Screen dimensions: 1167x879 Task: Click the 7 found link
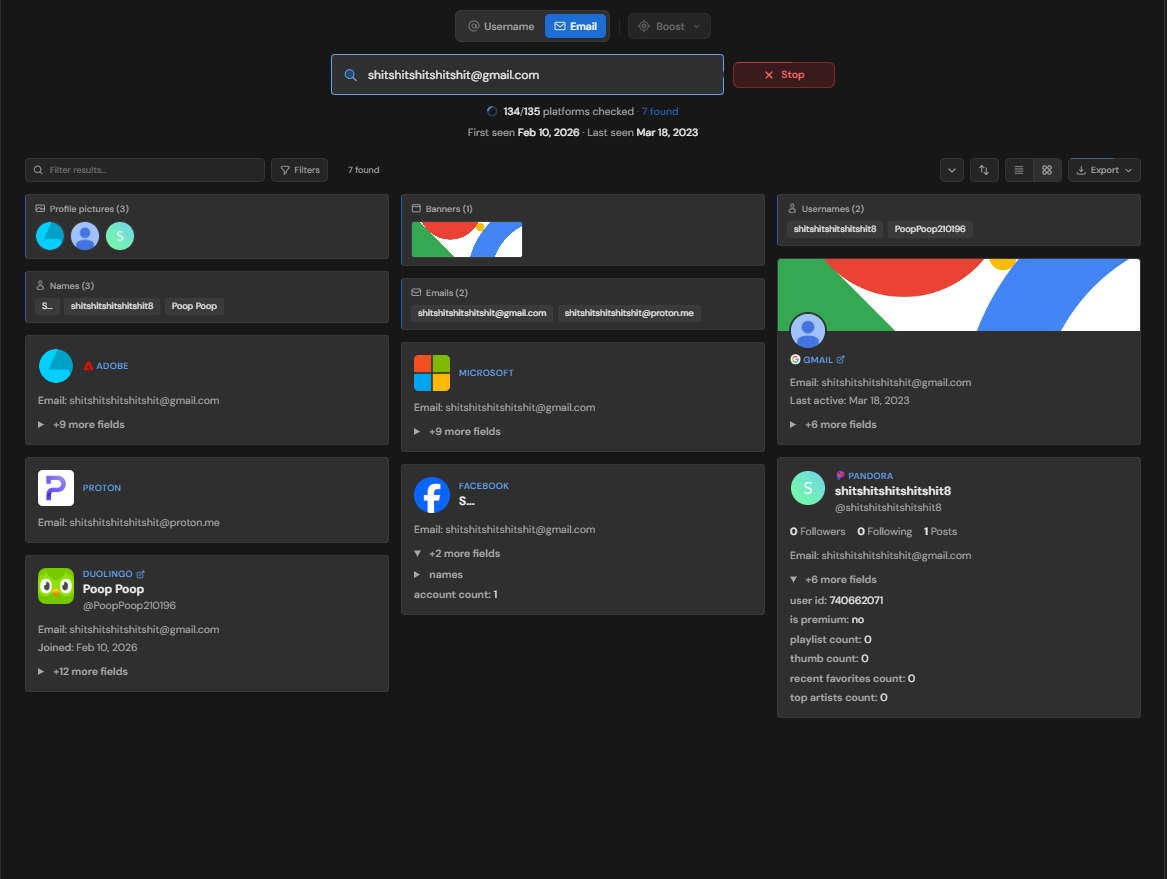[x=659, y=112]
